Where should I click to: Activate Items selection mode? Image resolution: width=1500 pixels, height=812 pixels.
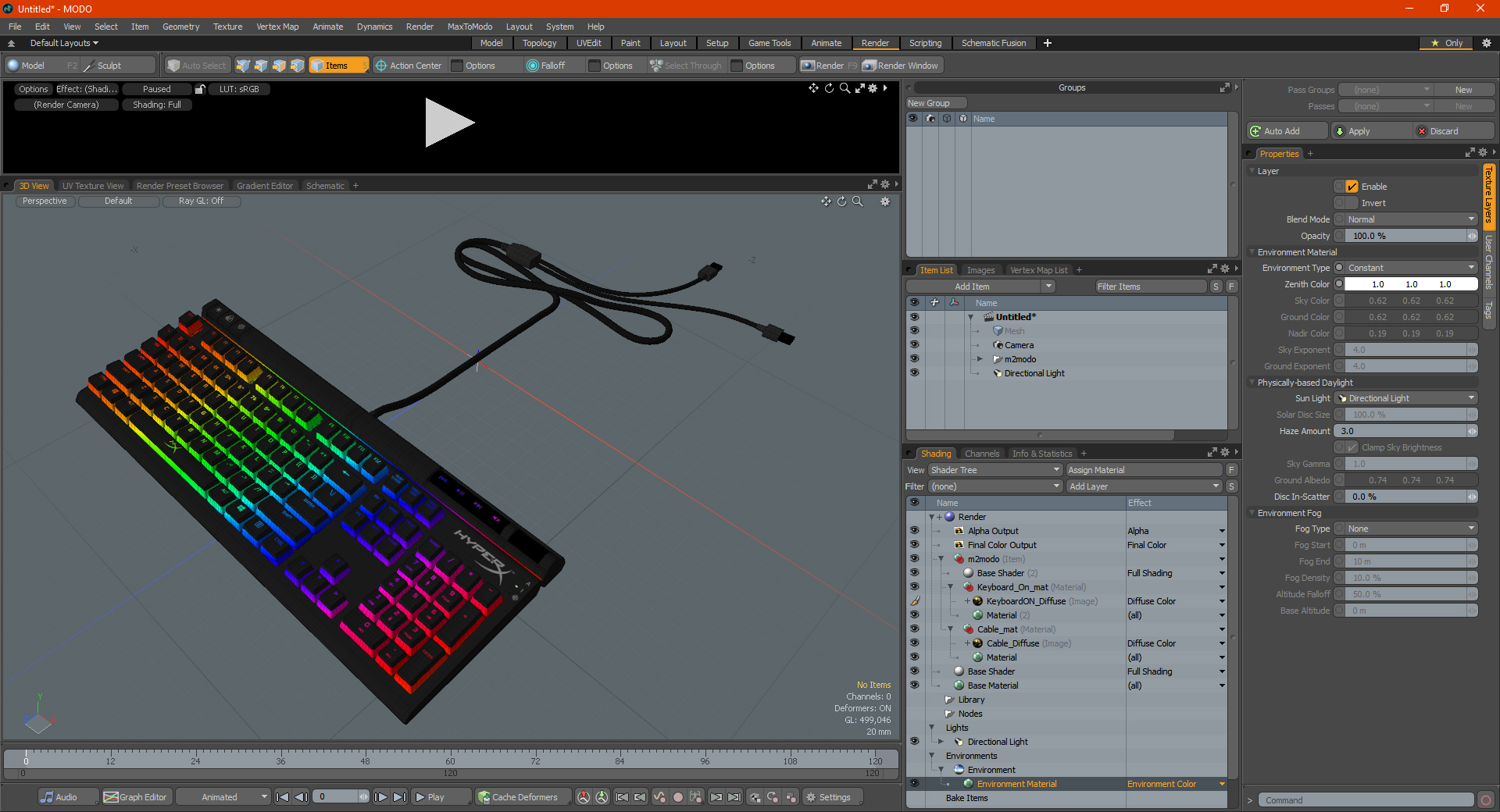[x=338, y=66]
